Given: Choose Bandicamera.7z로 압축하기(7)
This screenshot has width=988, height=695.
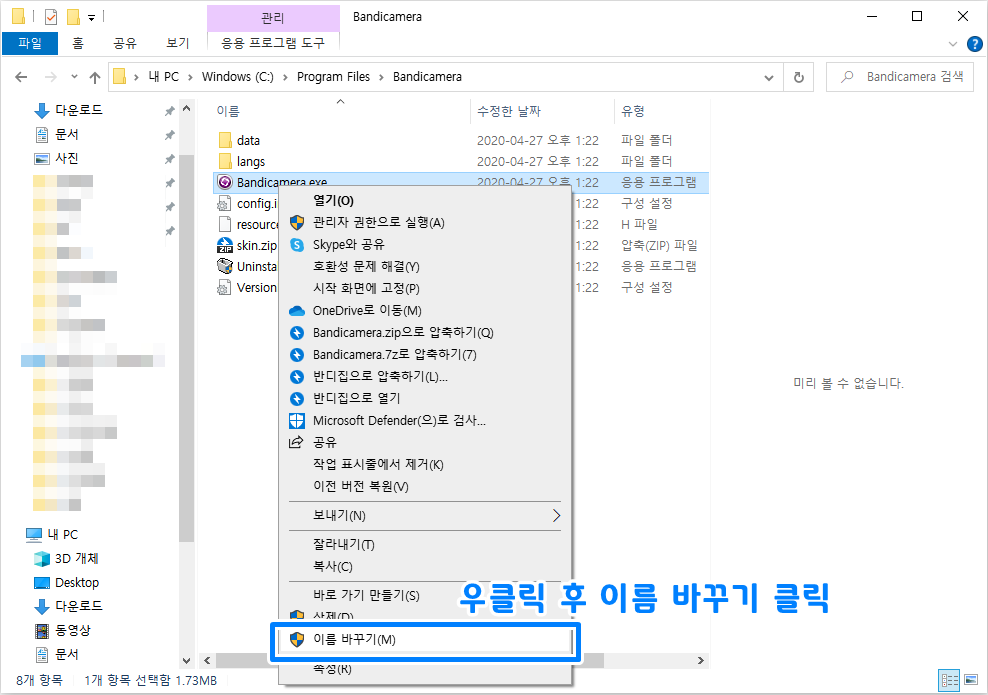Looking at the screenshot, I should click(x=425, y=354).
